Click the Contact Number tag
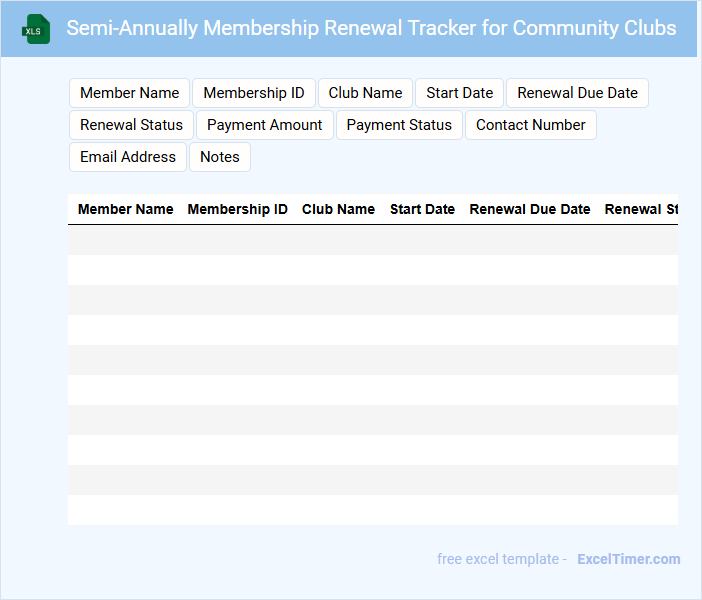The image size is (702, 600). tap(530, 125)
